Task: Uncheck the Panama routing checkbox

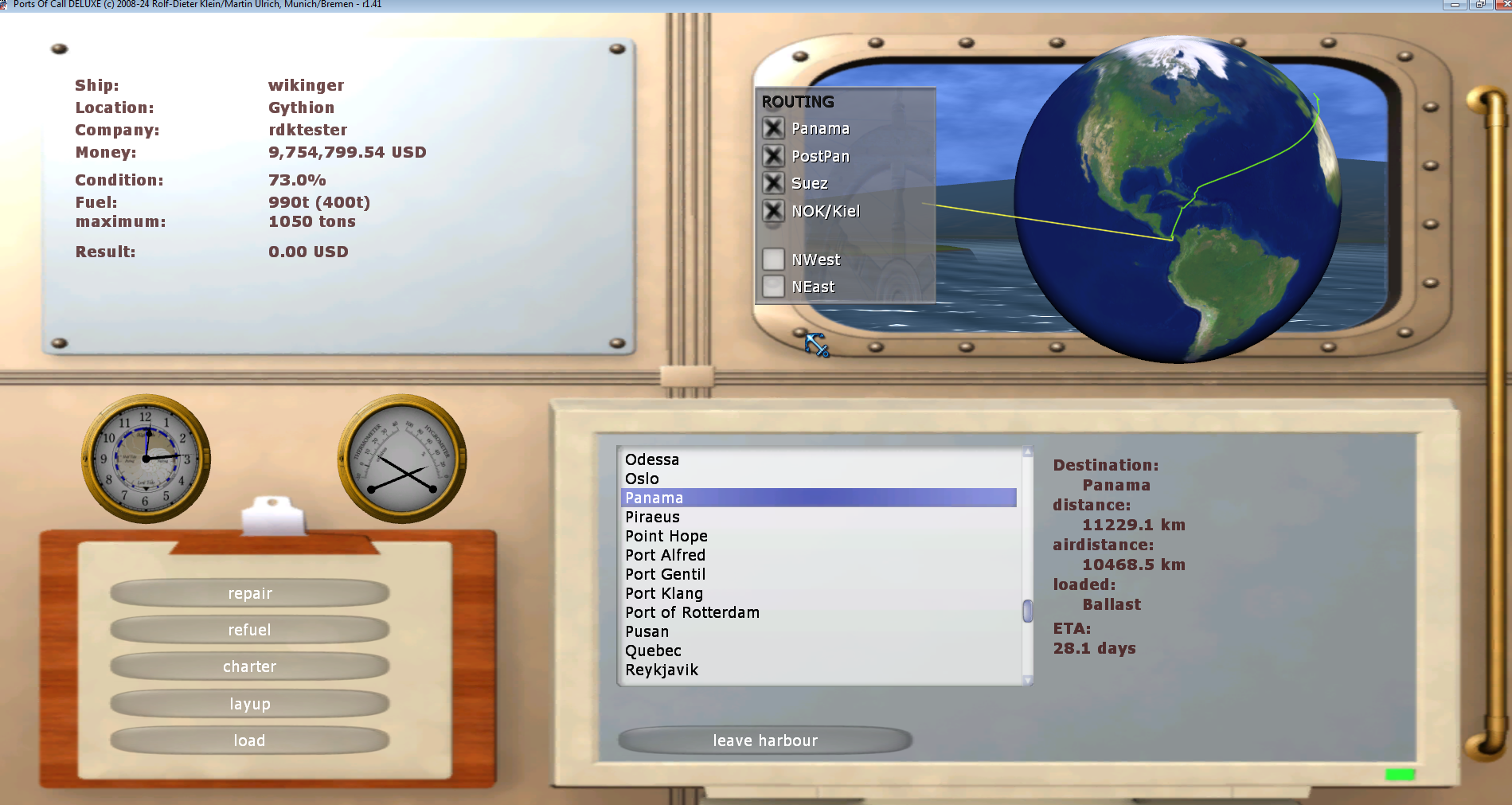Action: [773, 128]
